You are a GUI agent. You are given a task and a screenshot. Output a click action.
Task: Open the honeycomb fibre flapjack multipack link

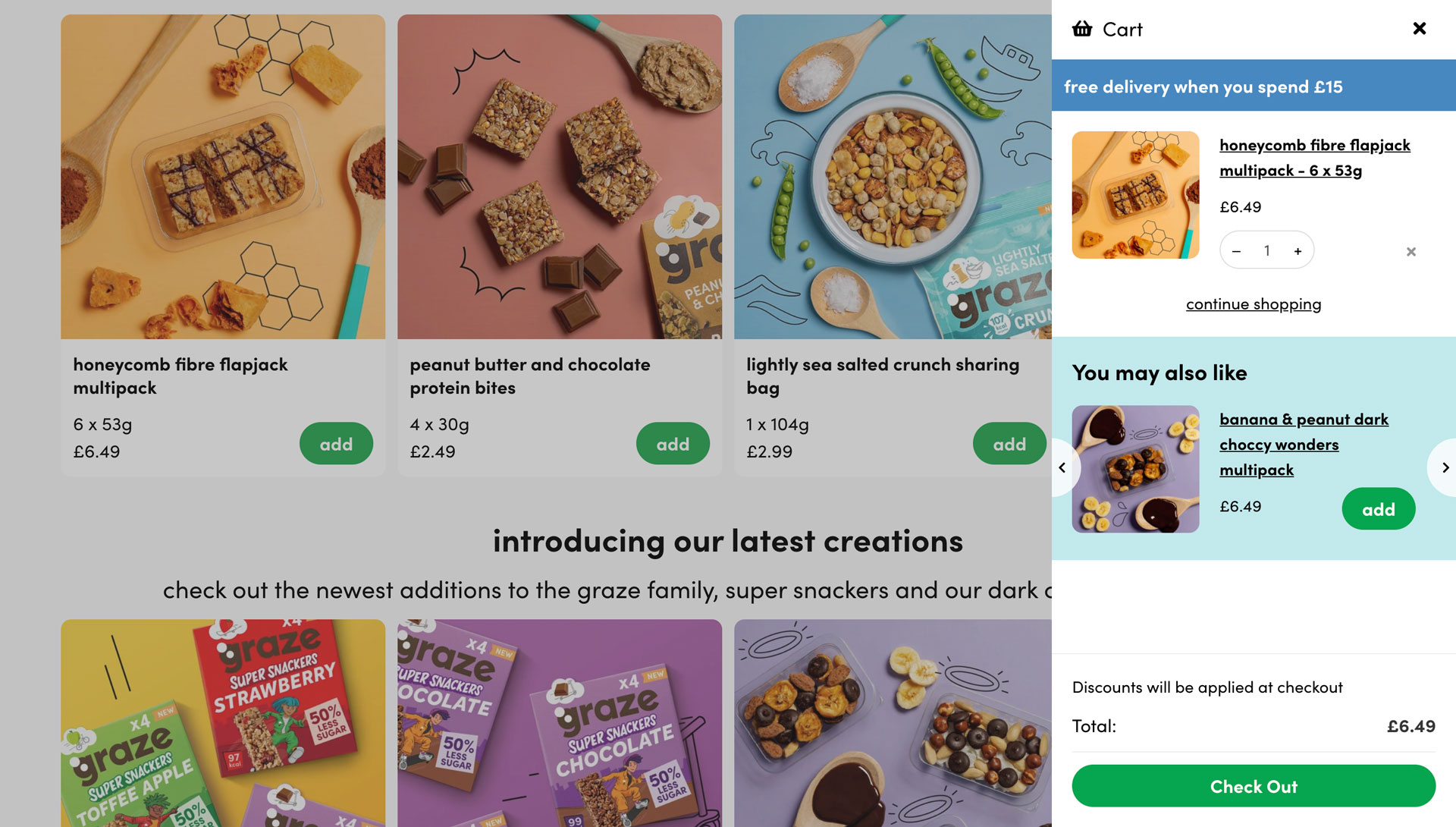tap(1314, 157)
